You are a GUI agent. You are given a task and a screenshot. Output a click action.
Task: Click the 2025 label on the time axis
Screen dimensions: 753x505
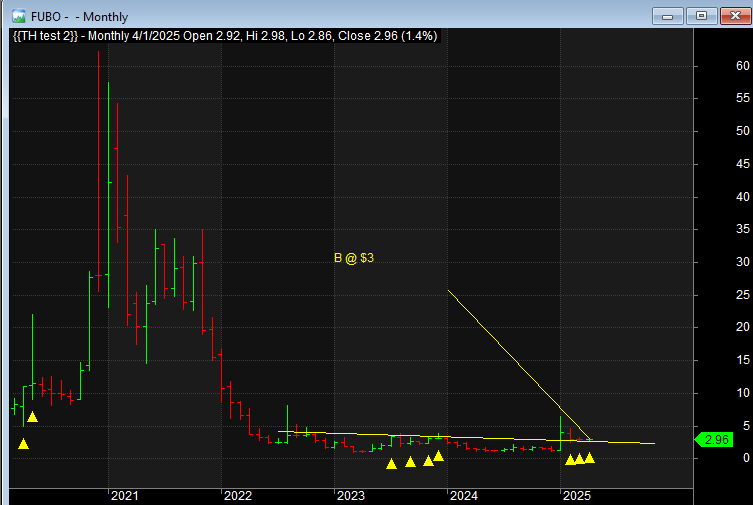click(x=576, y=496)
